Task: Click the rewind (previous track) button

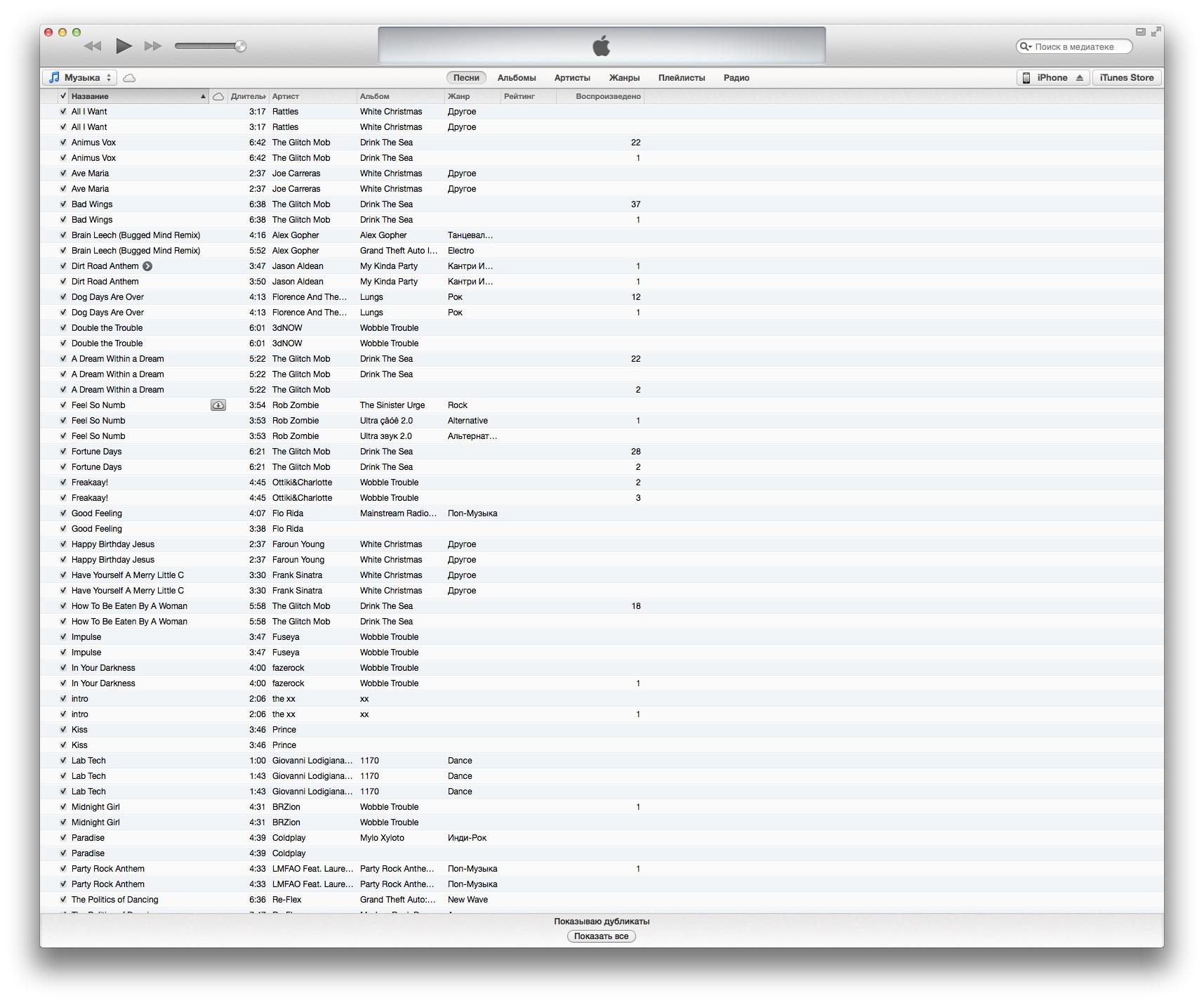Action: [93, 46]
